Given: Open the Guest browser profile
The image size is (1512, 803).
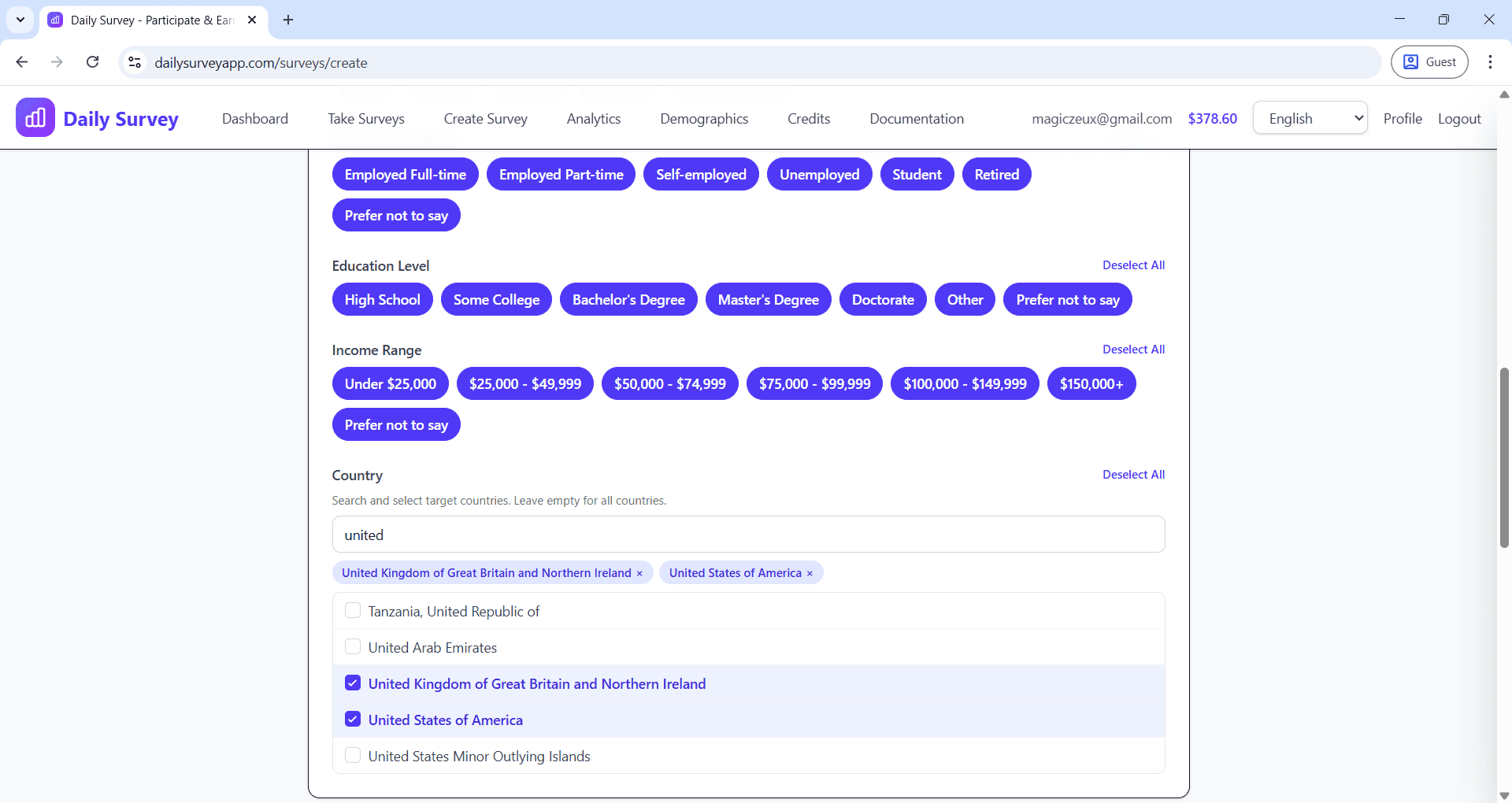Looking at the screenshot, I should pyautogui.click(x=1429, y=61).
